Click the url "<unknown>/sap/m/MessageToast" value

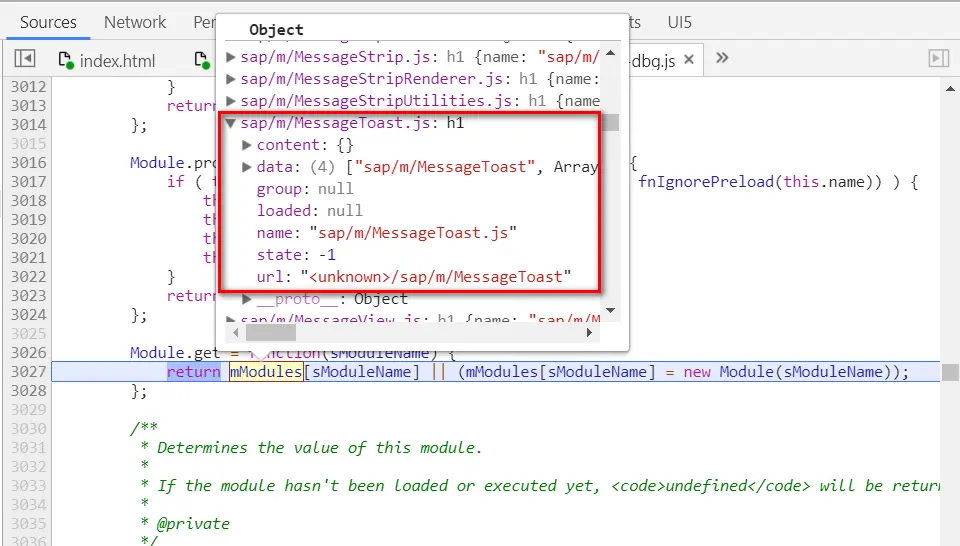click(436, 277)
